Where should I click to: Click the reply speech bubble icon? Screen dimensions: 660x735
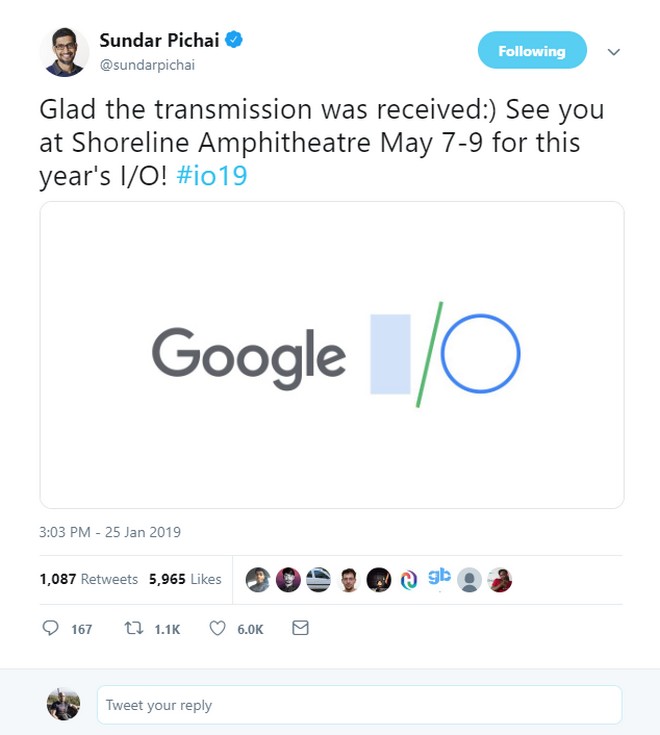[x=51, y=628]
